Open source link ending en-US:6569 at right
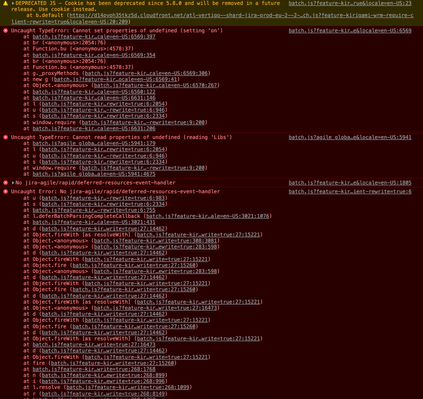 click(x=350, y=31)
